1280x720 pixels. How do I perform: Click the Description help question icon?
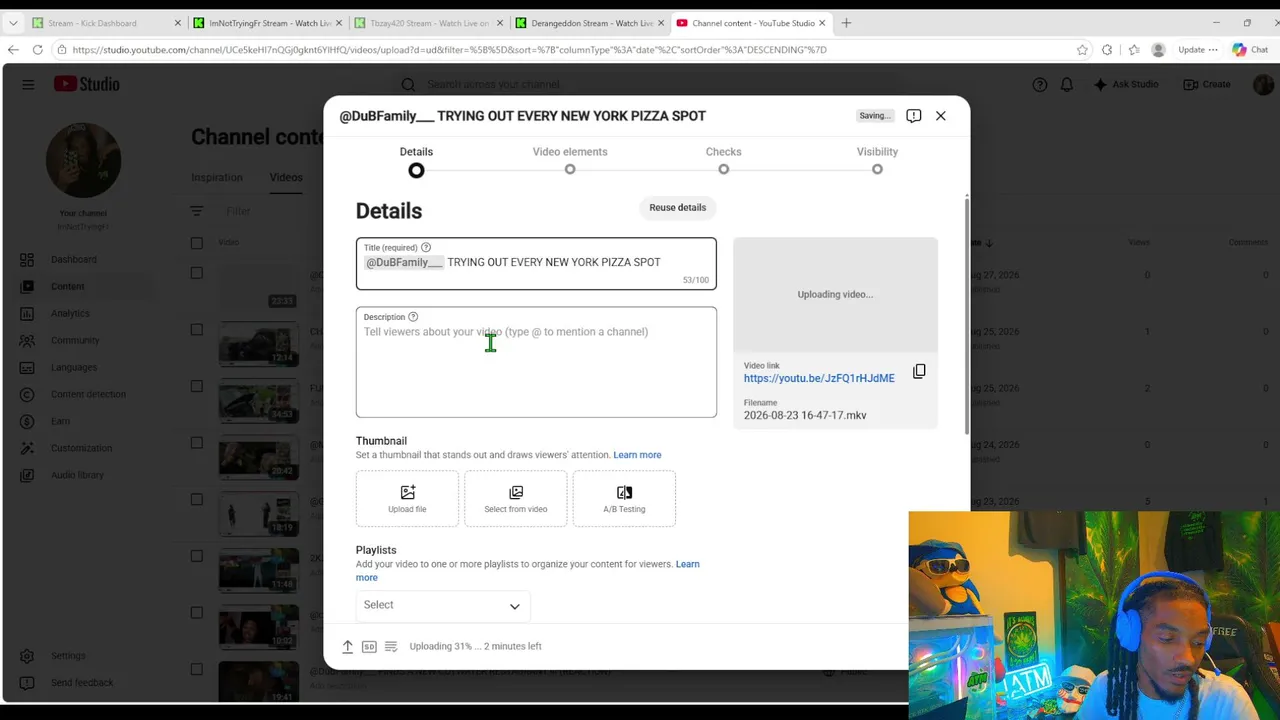[413, 317]
